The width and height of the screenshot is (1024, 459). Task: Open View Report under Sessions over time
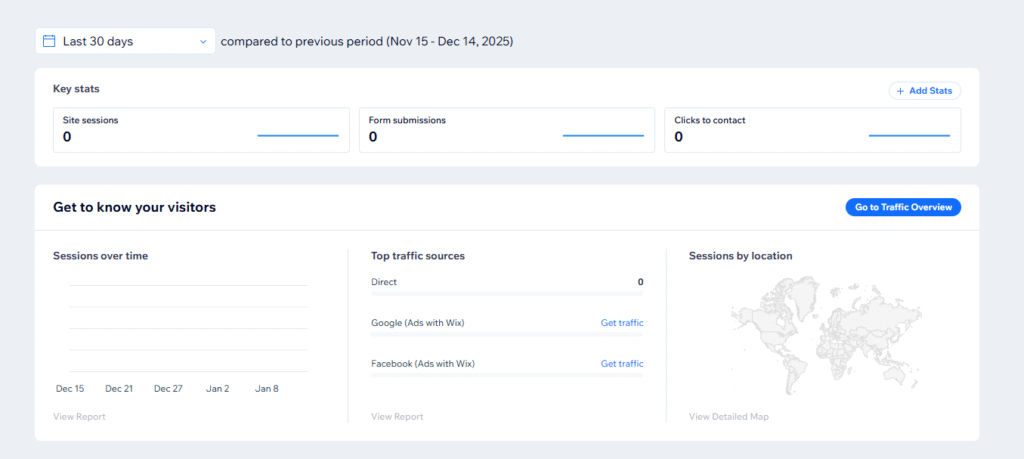point(79,417)
